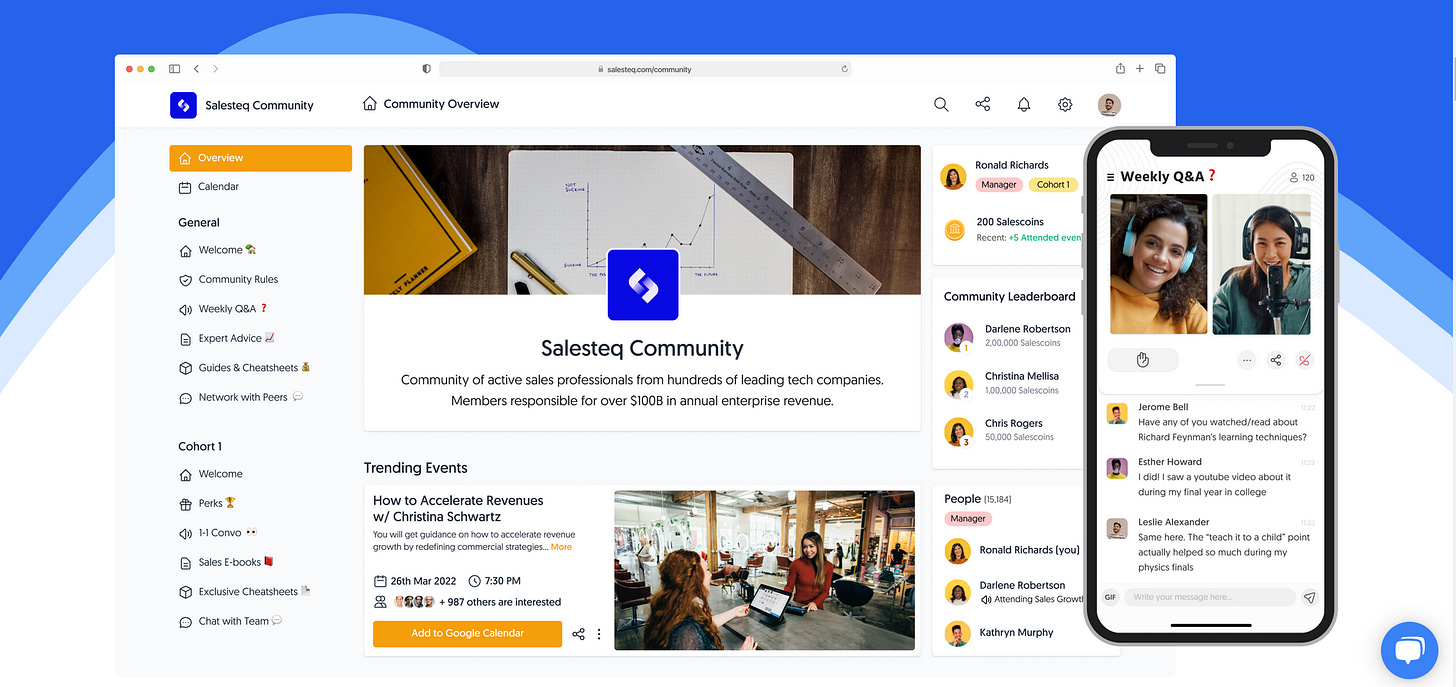Raise hand in Weekly Q&A call
Screen dimensions: 1456x687
[x=1143, y=360]
